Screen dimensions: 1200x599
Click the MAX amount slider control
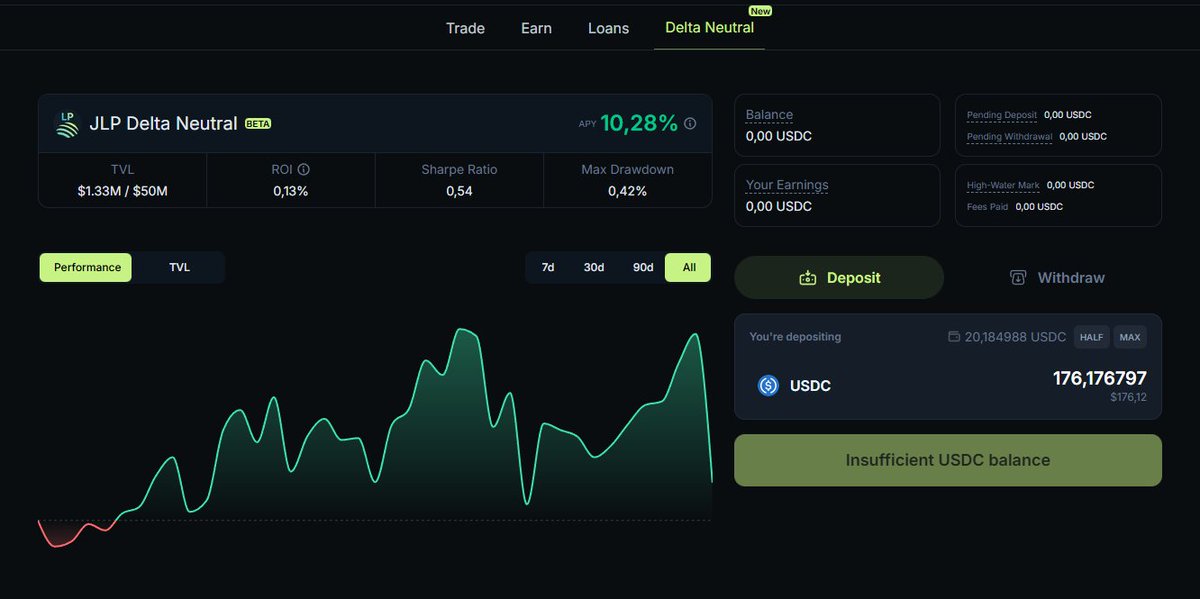tap(1130, 337)
